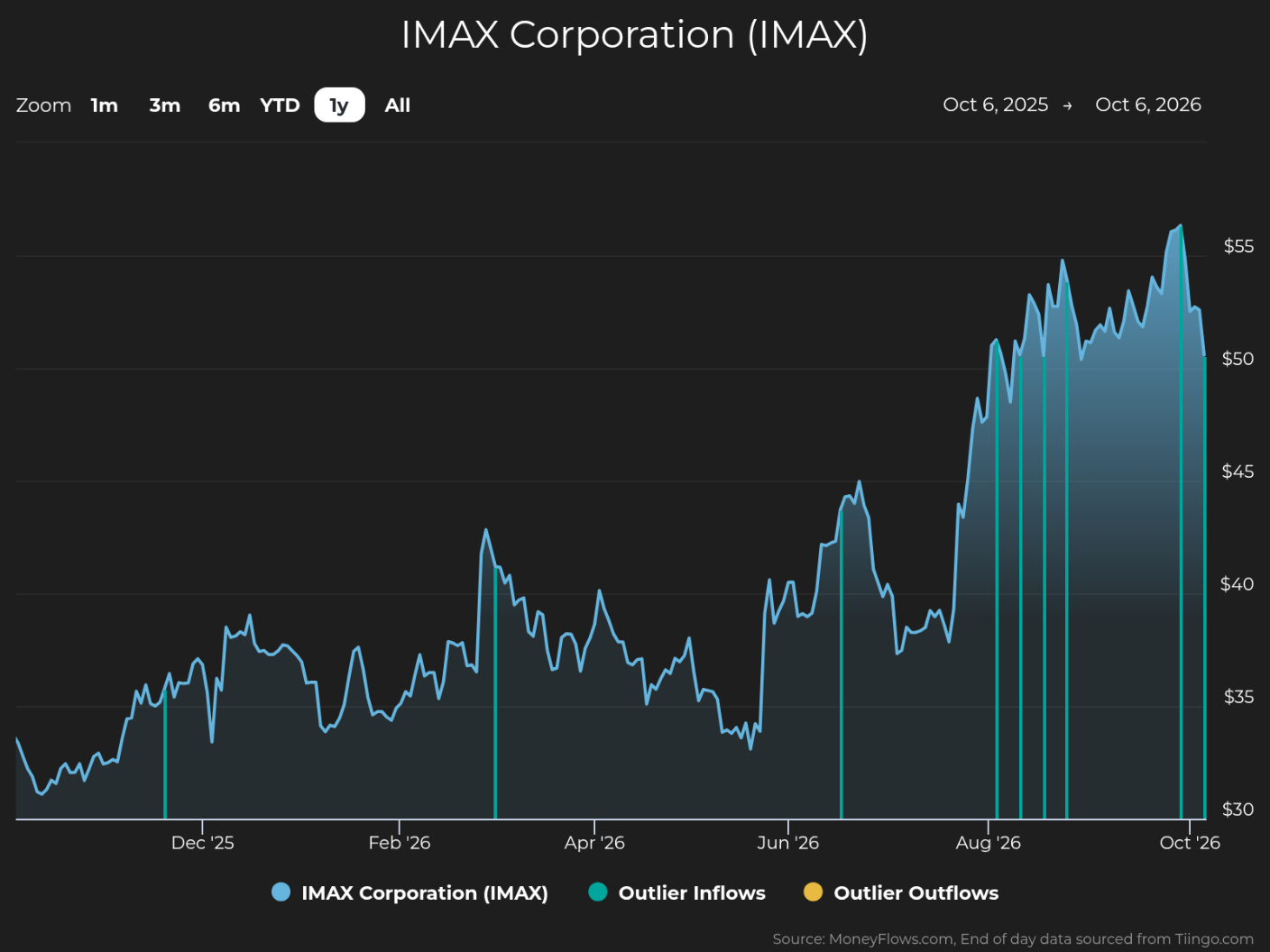Click the Apr '26 axis label
1270x952 pixels.
tap(594, 843)
